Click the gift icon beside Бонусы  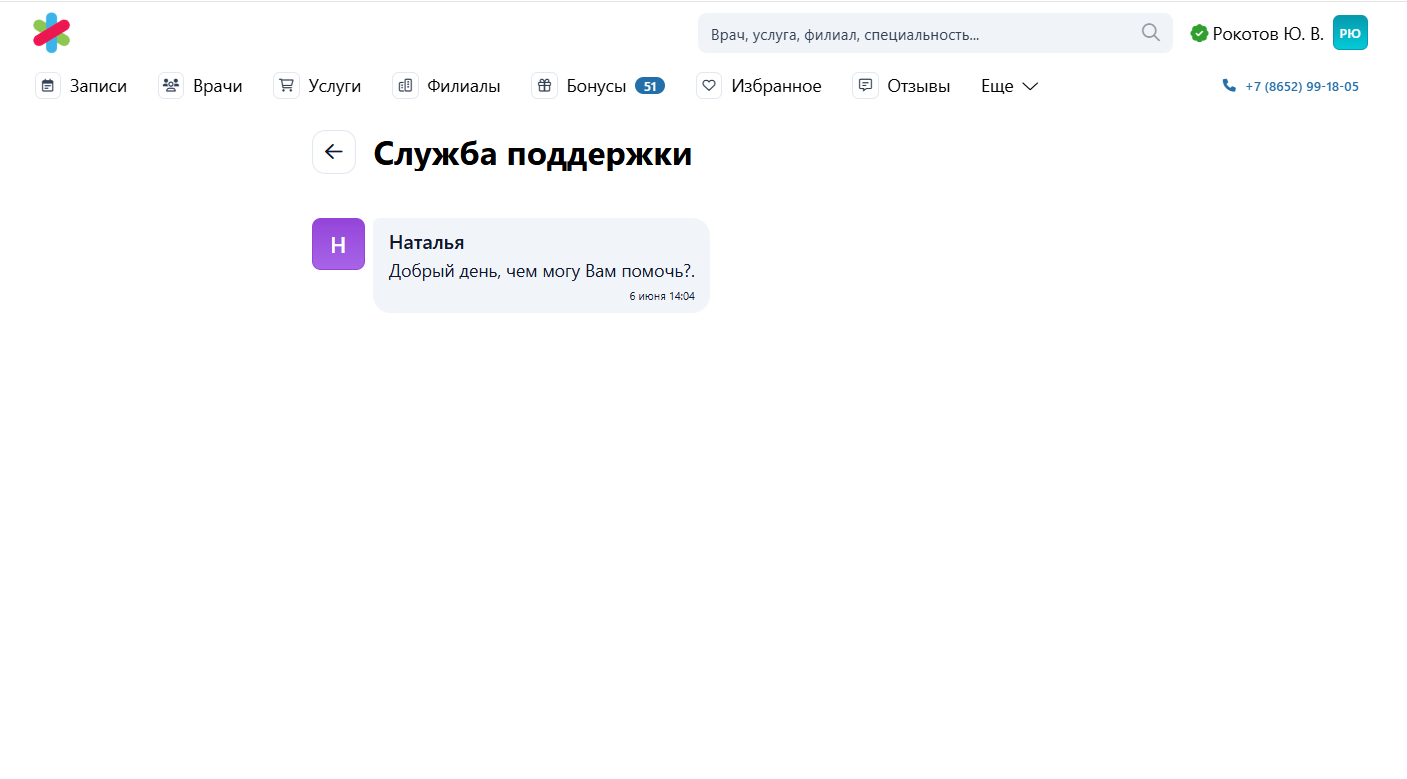(x=544, y=86)
